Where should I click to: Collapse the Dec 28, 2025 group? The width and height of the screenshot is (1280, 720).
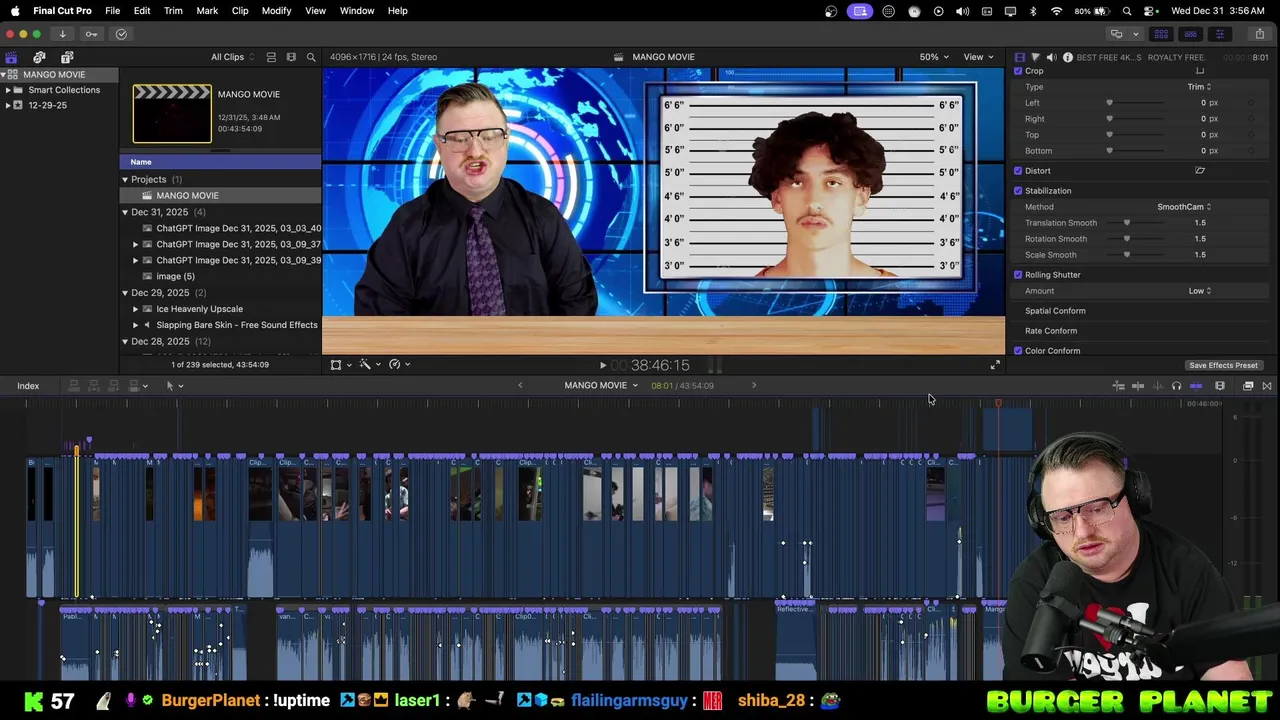point(125,342)
